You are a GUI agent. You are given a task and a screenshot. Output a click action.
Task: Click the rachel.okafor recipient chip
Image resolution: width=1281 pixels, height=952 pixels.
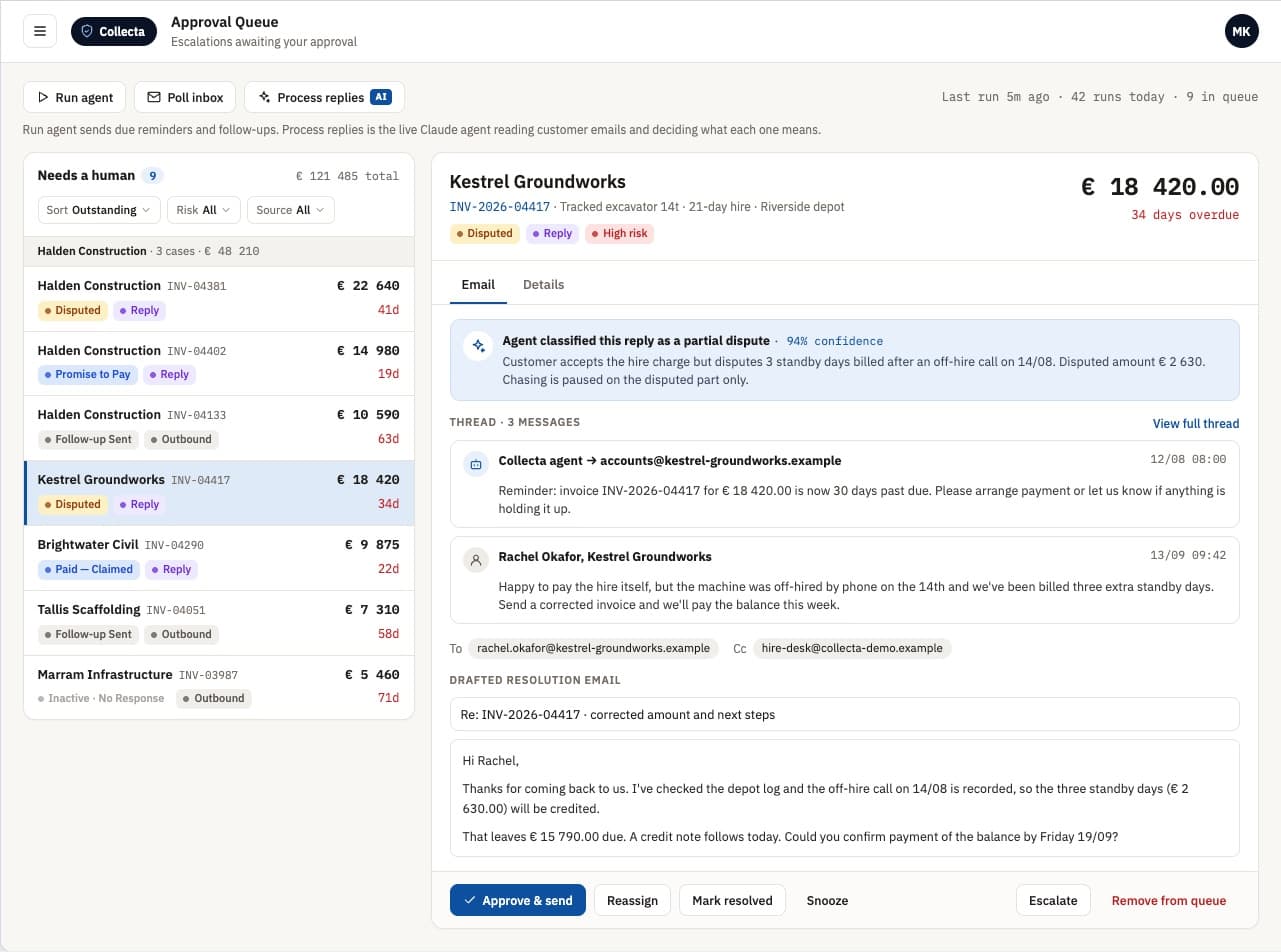click(x=593, y=648)
